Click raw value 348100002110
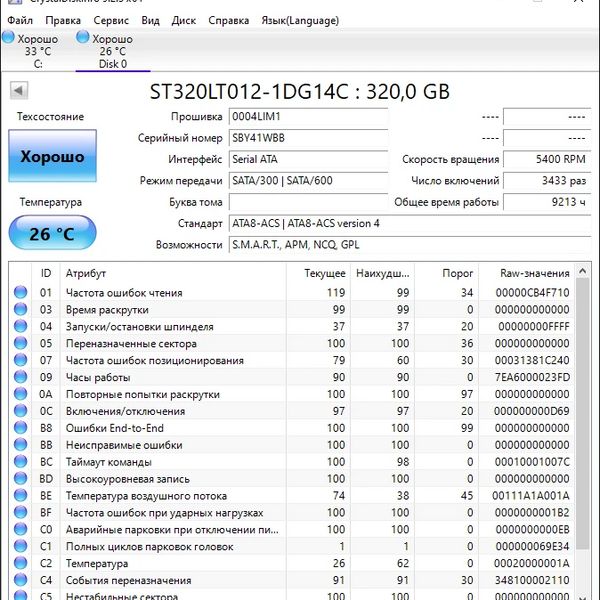This screenshot has height=600, width=600. (532, 580)
